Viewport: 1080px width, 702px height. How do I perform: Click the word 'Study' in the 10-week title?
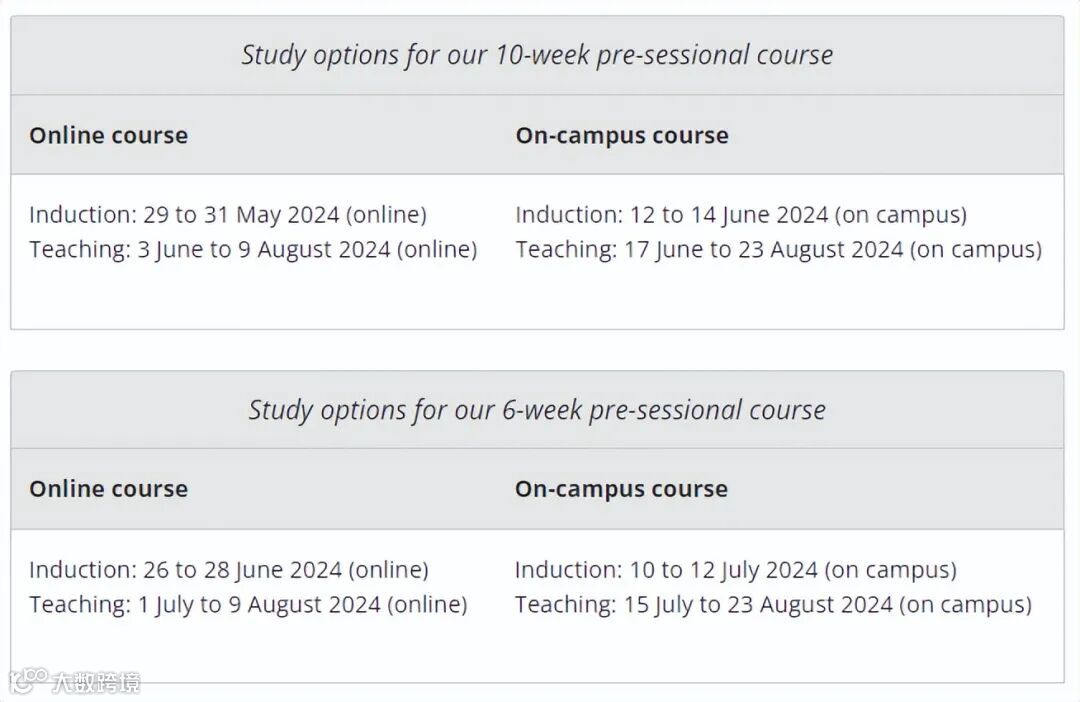273,55
